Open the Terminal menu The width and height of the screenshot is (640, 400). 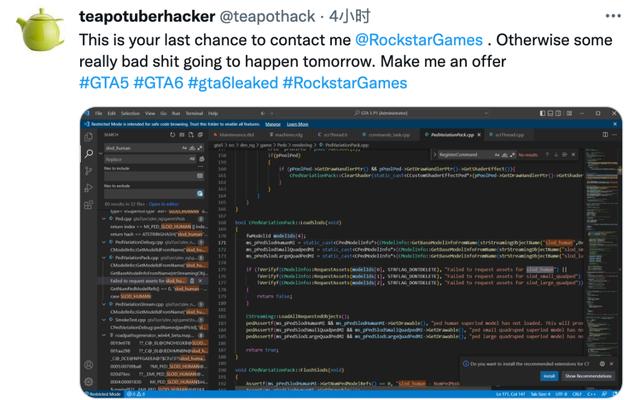(x=194, y=113)
